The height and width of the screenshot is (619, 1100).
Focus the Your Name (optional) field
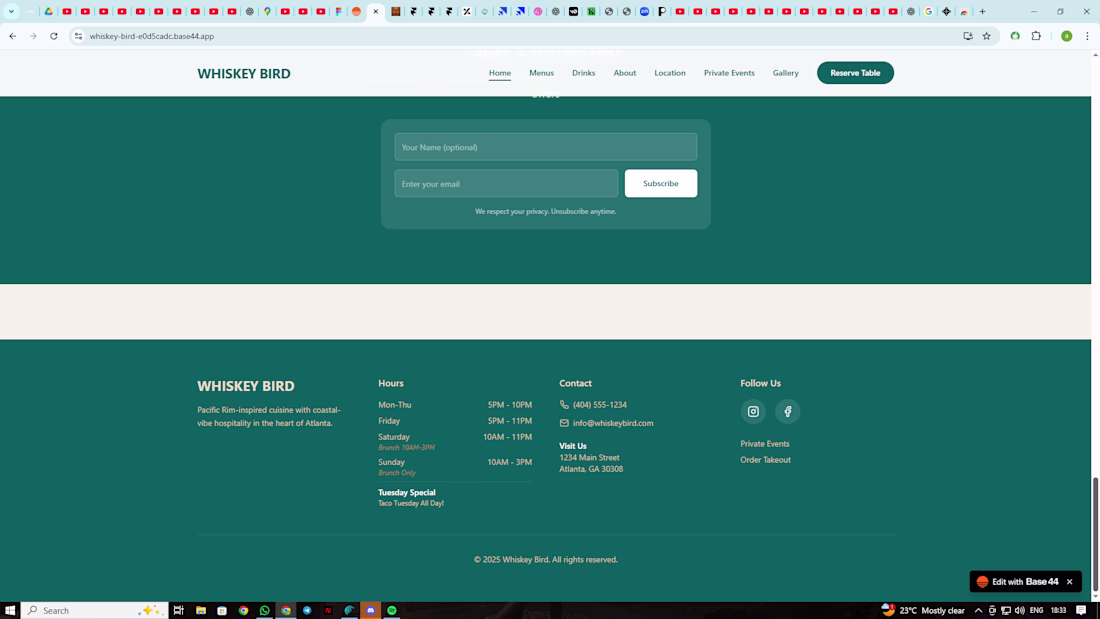(x=546, y=147)
